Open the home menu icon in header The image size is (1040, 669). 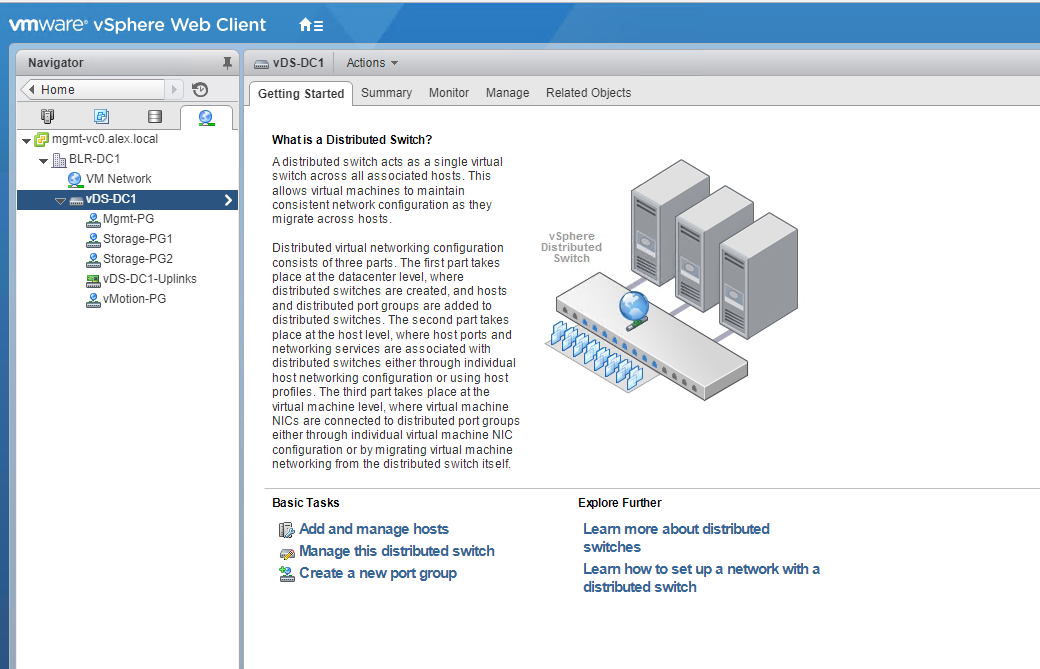click(x=311, y=25)
